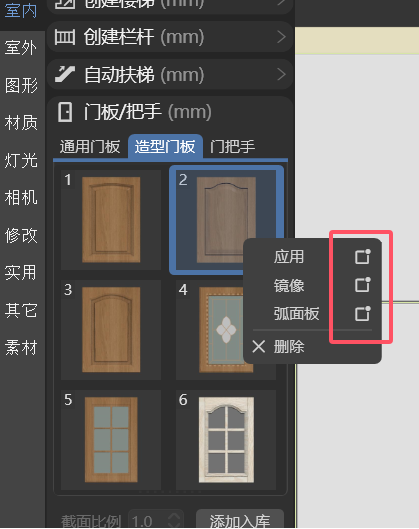Click the railing icon for 创建栏杆
Image resolution: width=419 pixels, height=529 pixels.
pyautogui.click(x=65, y=37)
